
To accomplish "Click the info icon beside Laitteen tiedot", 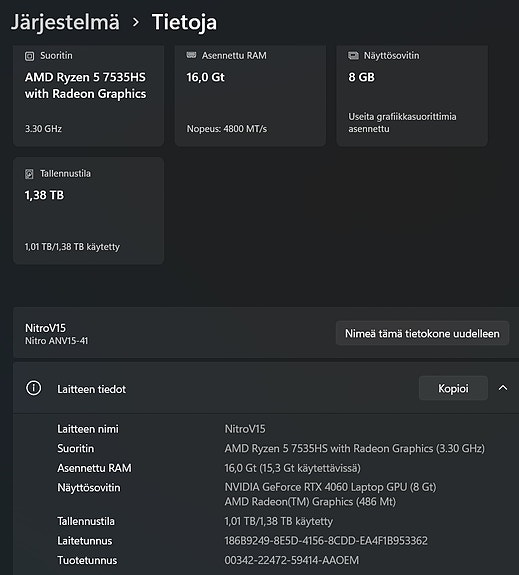I will point(33,388).
